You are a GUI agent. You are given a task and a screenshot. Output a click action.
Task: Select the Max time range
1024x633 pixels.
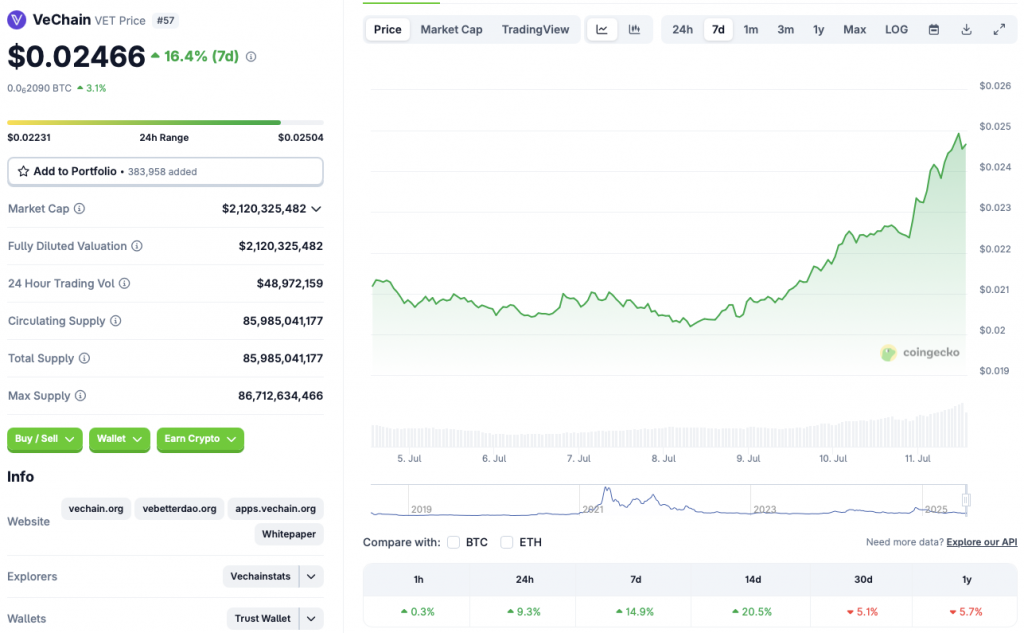pos(854,29)
